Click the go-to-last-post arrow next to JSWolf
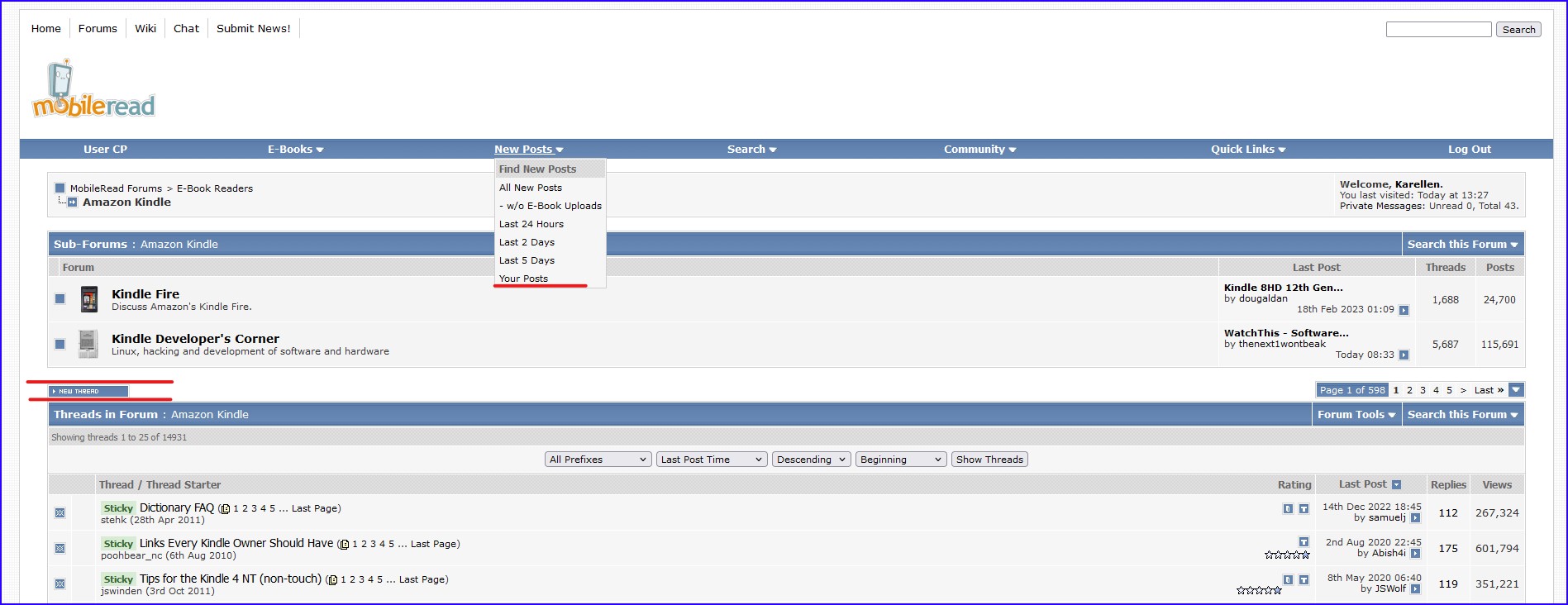 click(x=1415, y=589)
